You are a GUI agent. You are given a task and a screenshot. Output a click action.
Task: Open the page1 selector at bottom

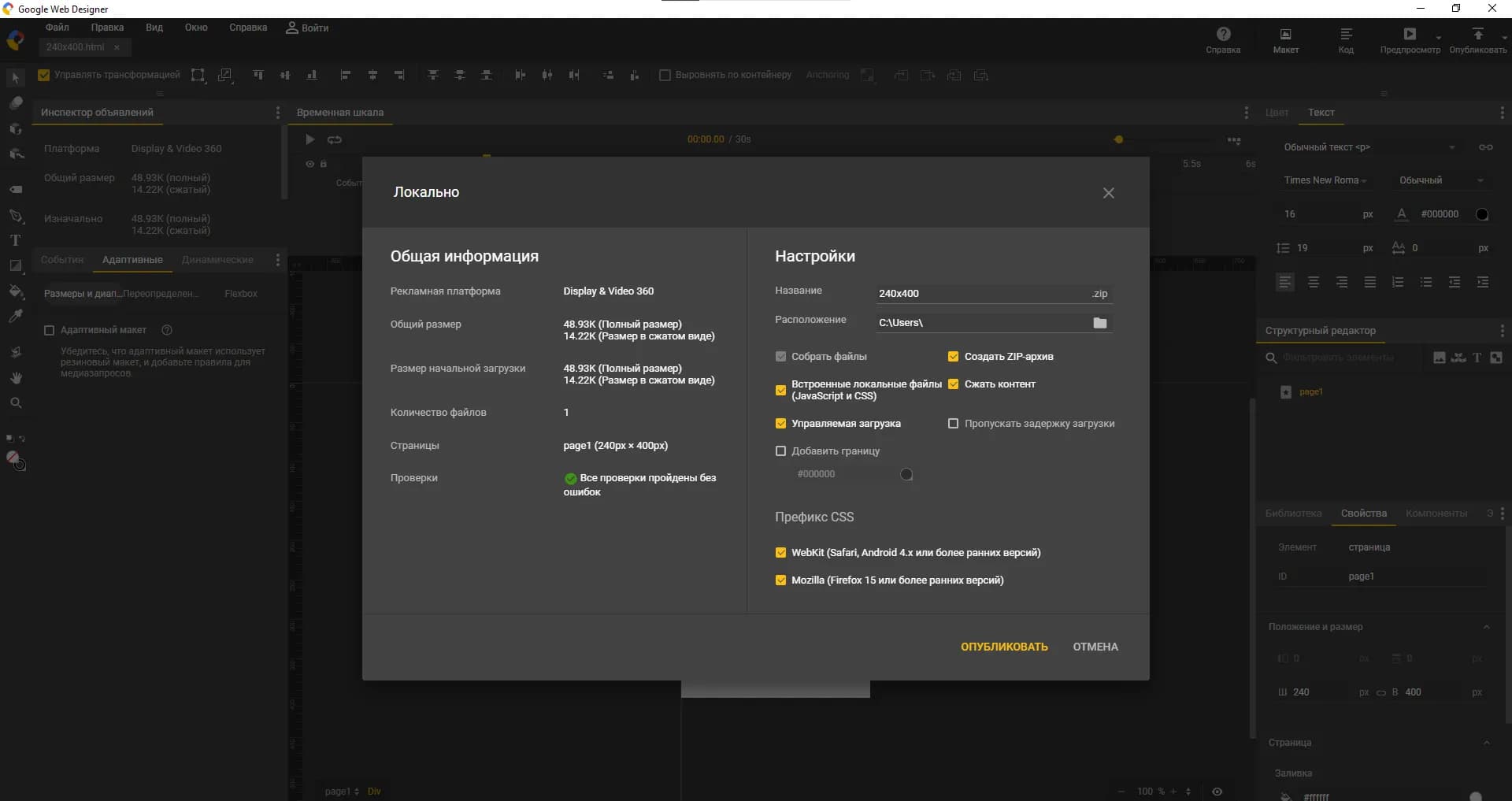[342, 792]
